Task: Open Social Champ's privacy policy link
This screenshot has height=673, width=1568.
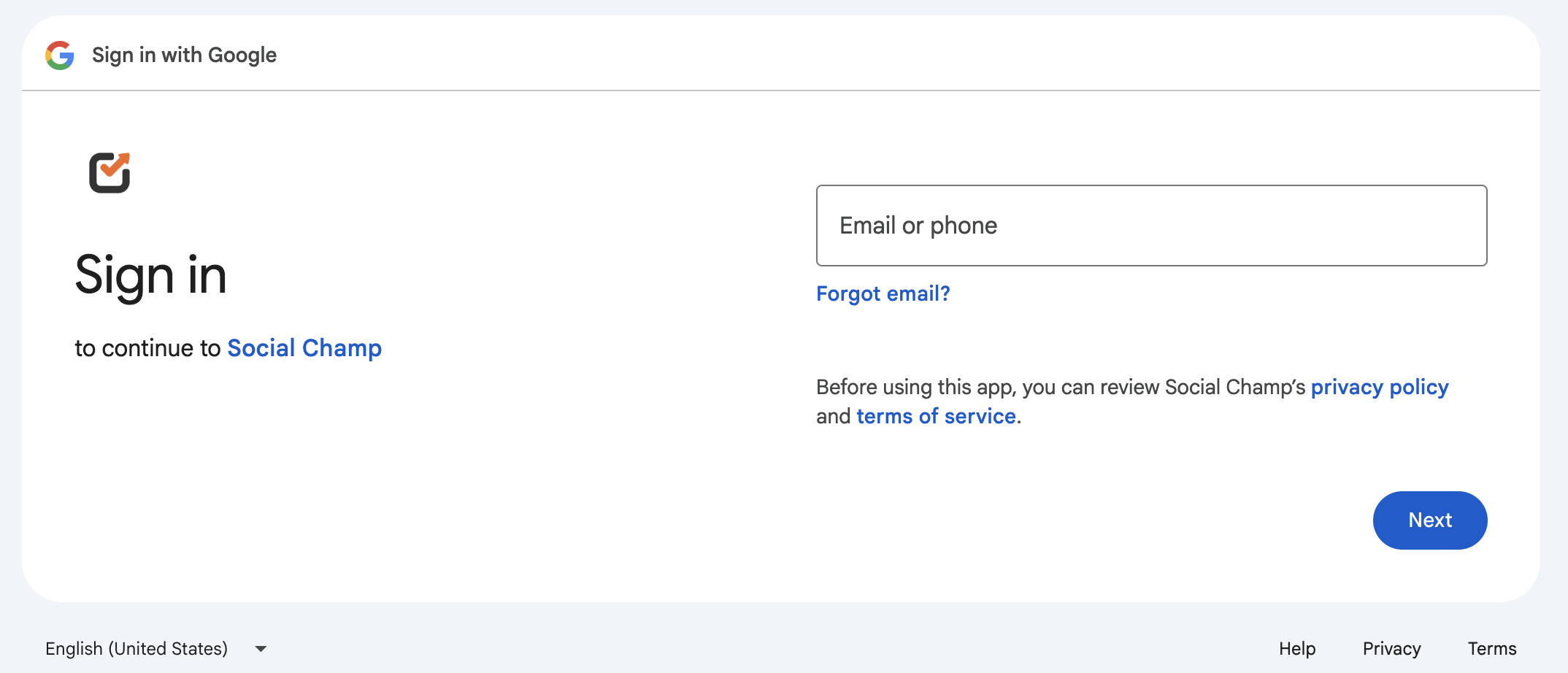Action: (x=1379, y=387)
